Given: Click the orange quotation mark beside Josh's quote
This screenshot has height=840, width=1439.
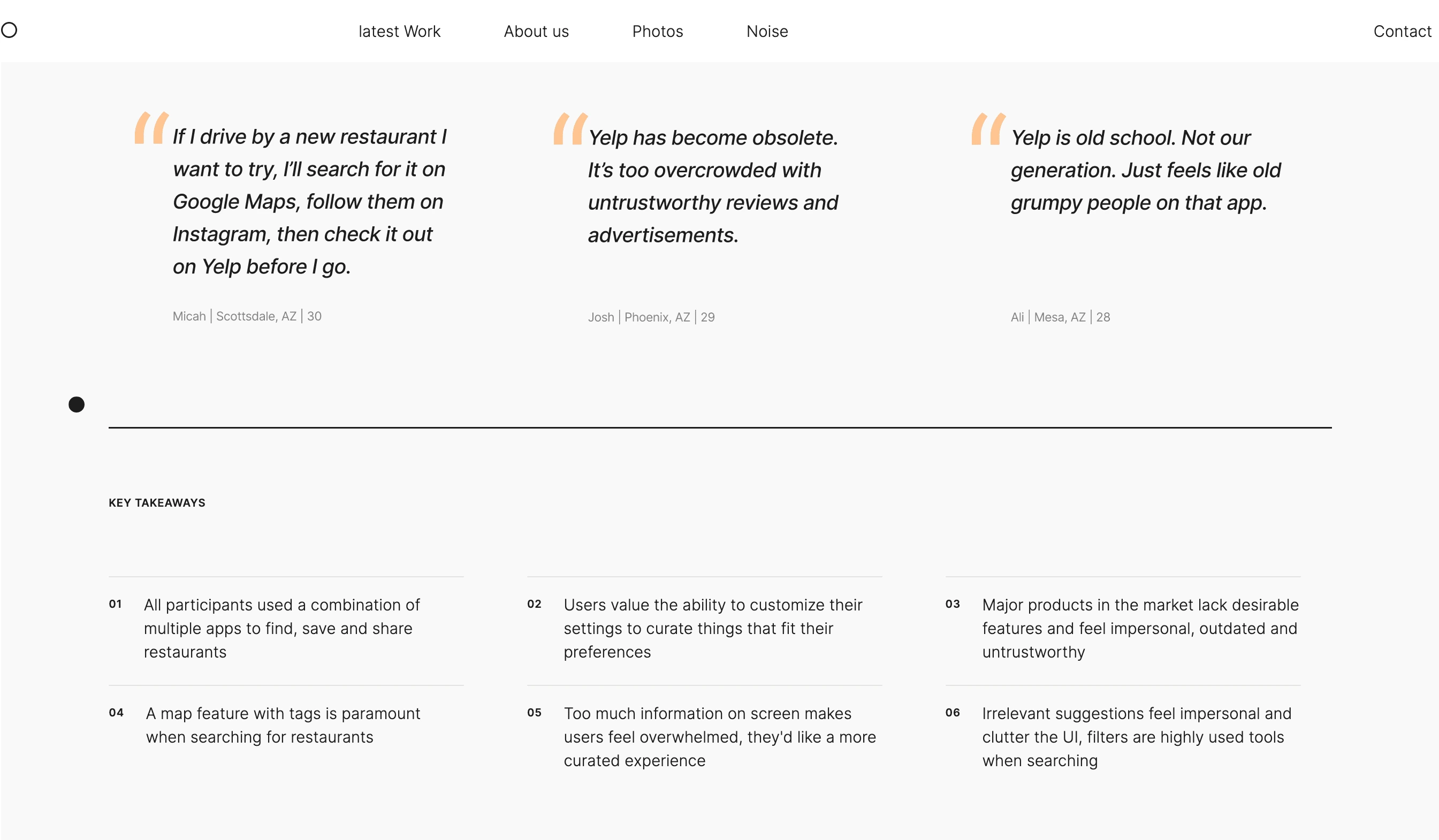Looking at the screenshot, I should [x=570, y=128].
